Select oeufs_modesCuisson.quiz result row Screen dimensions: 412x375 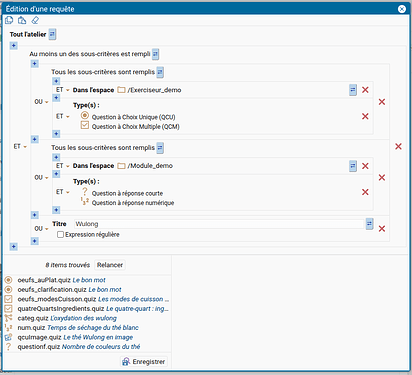(x=87, y=299)
